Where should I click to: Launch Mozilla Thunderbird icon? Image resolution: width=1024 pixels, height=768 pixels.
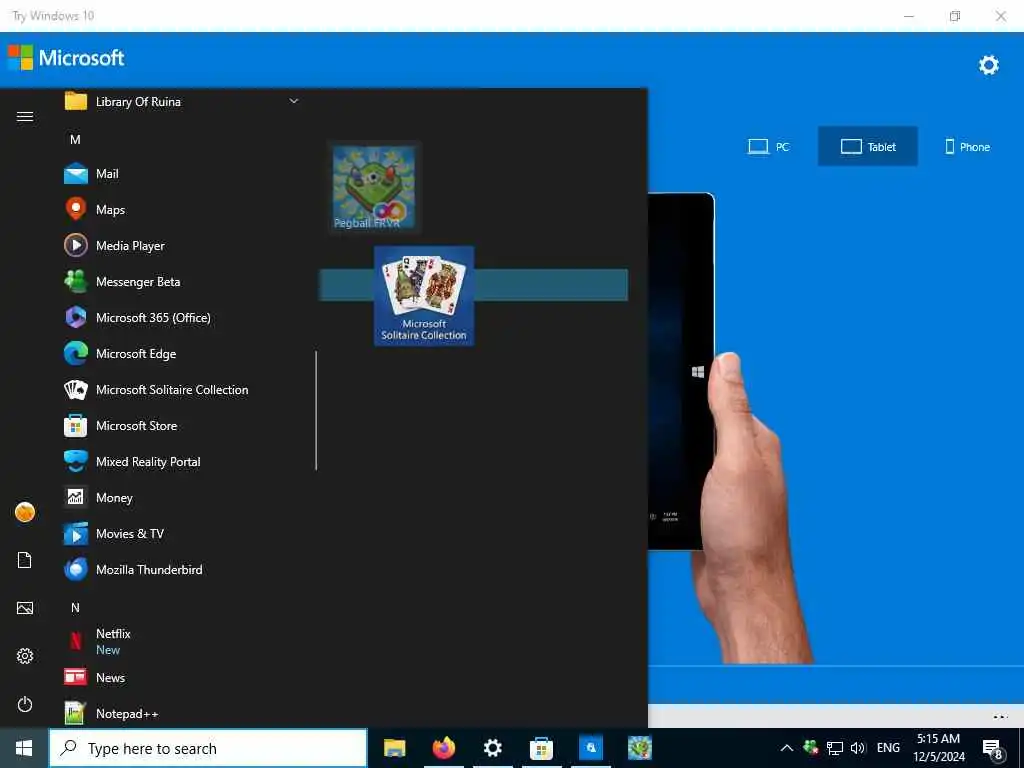pyautogui.click(x=76, y=569)
